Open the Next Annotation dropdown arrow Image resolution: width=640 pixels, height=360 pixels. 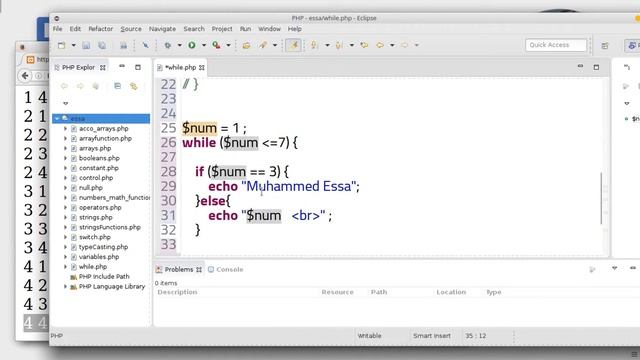click(x=327, y=45)
